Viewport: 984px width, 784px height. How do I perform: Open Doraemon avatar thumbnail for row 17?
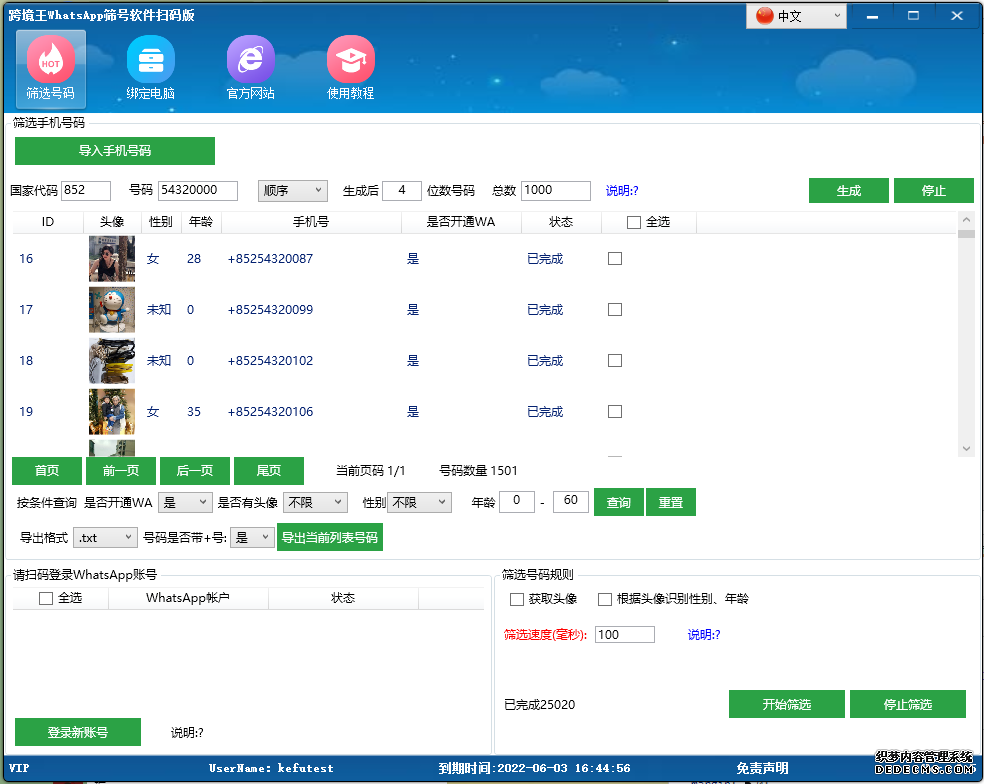tap(112, 309)
